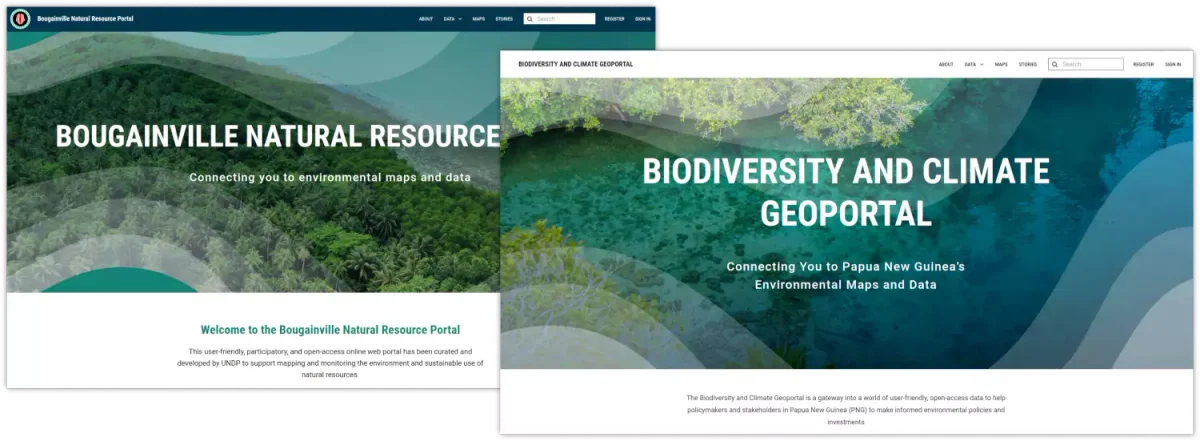1200x441 pixels.
Task: Click the search magnifier icon in Biodiversity Geoportal
Action: [x=1055, y=64]
